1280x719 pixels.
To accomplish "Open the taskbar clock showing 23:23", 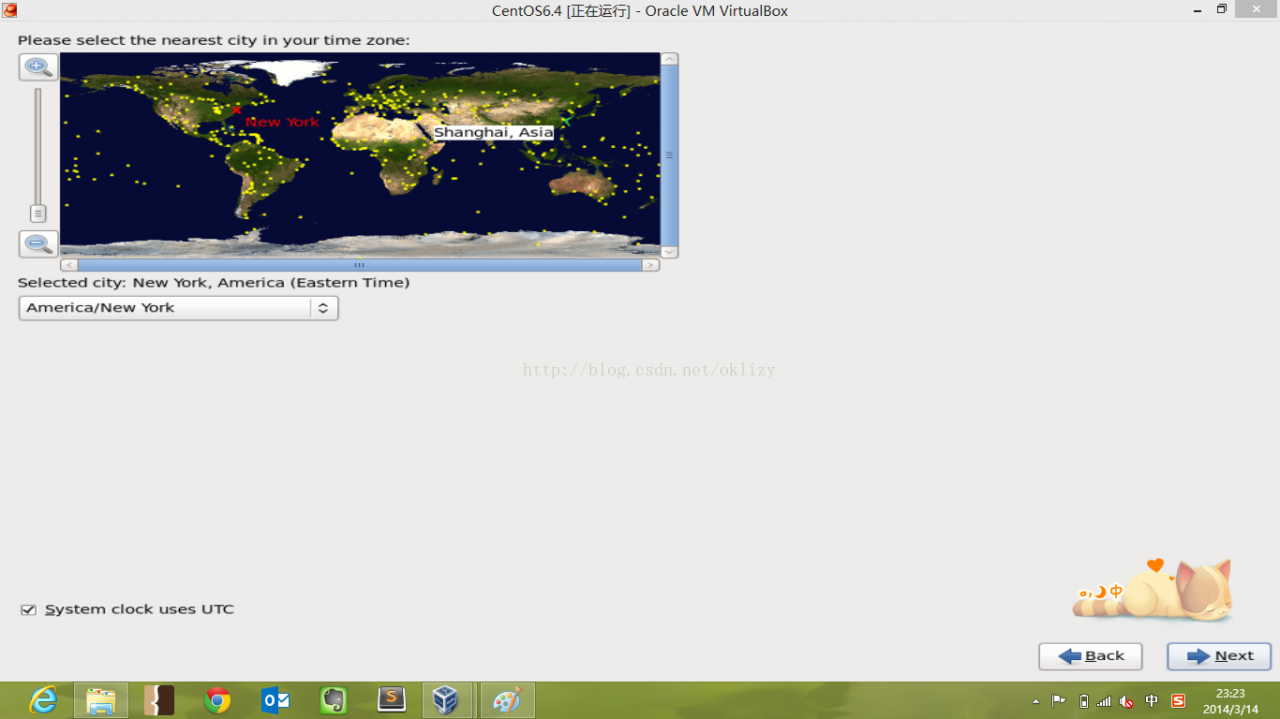I will [1230, 701].
